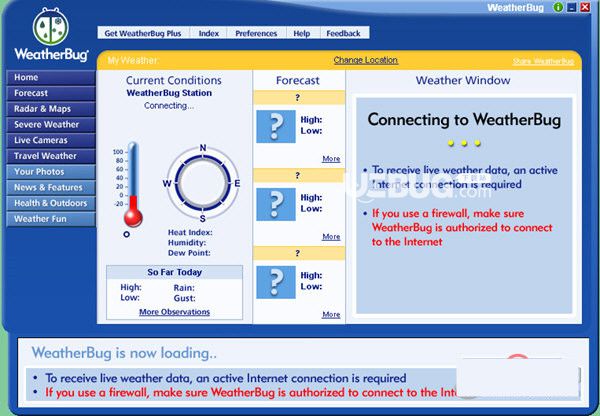Click the Share WeatherBug link
Viewport: 600px width, 416px height.
pyautogui.click(x=543, y=61)
